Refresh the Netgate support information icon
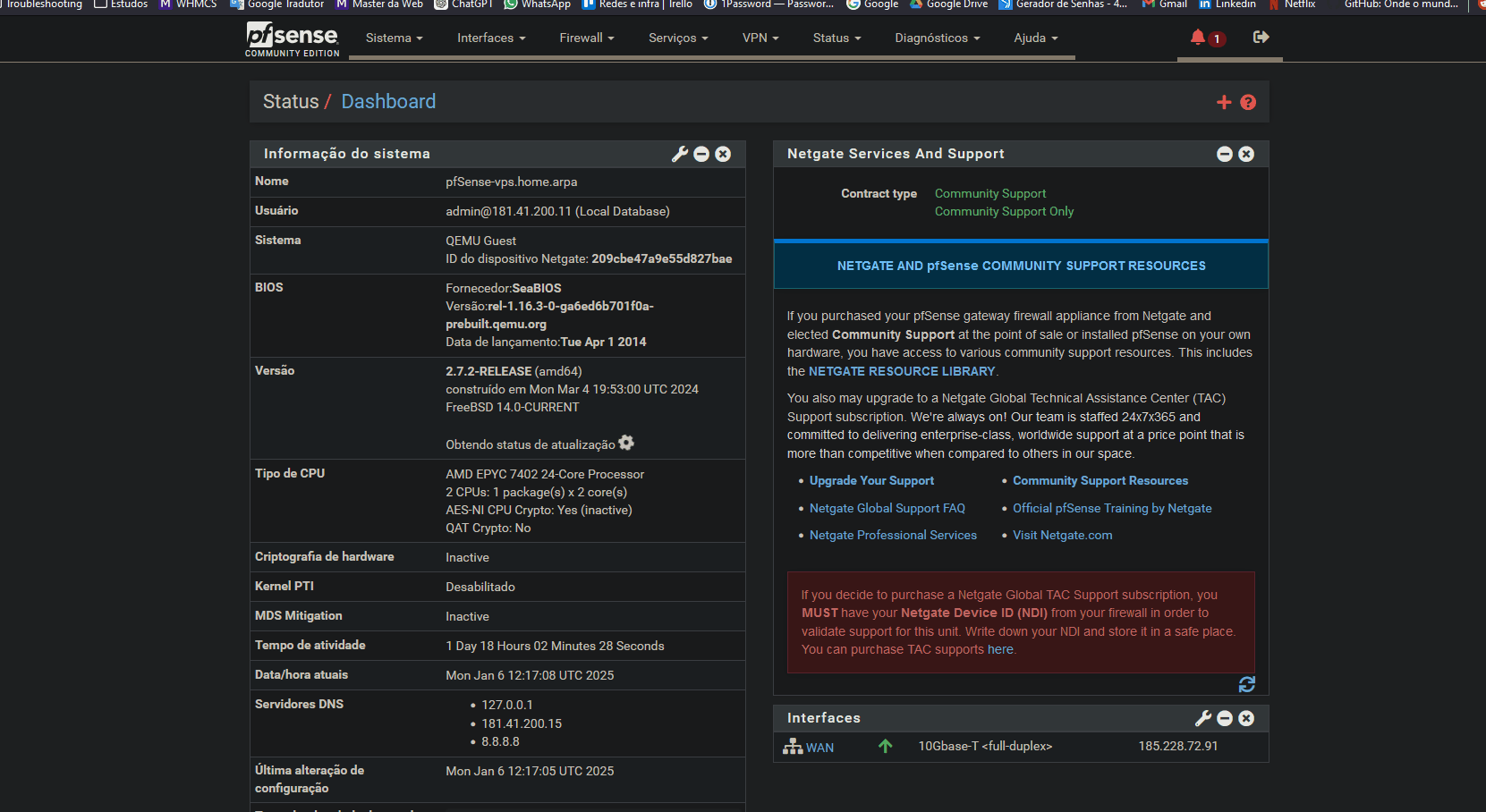 click(x=1247, y=684)
